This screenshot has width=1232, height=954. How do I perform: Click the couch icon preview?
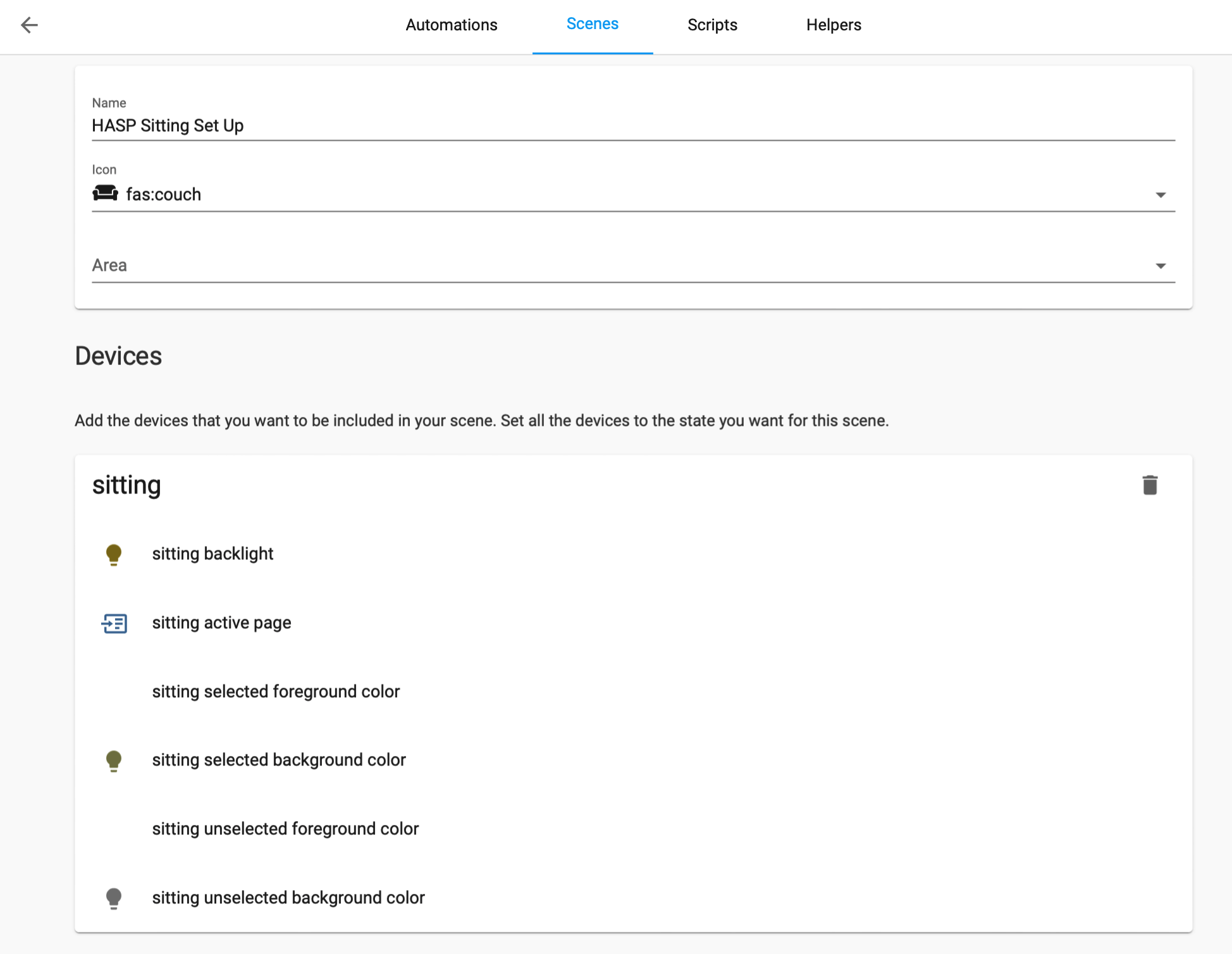point(105,194)
